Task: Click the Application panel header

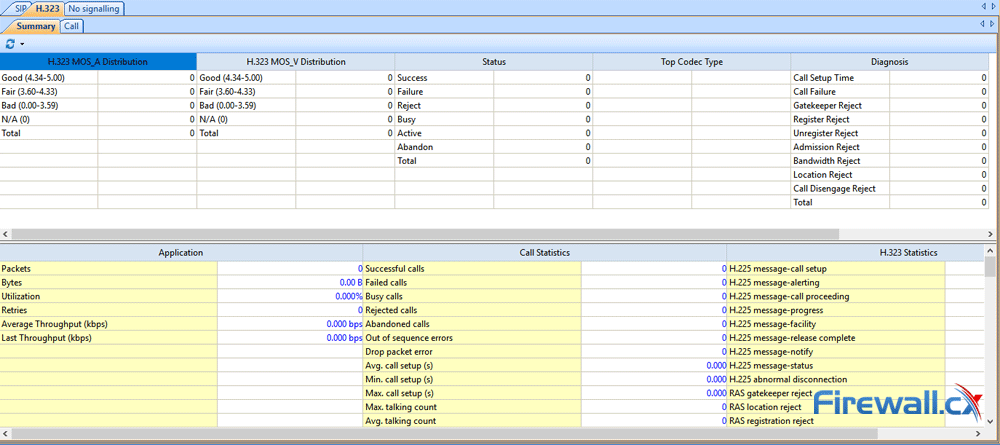Action: tap(181, 252)
